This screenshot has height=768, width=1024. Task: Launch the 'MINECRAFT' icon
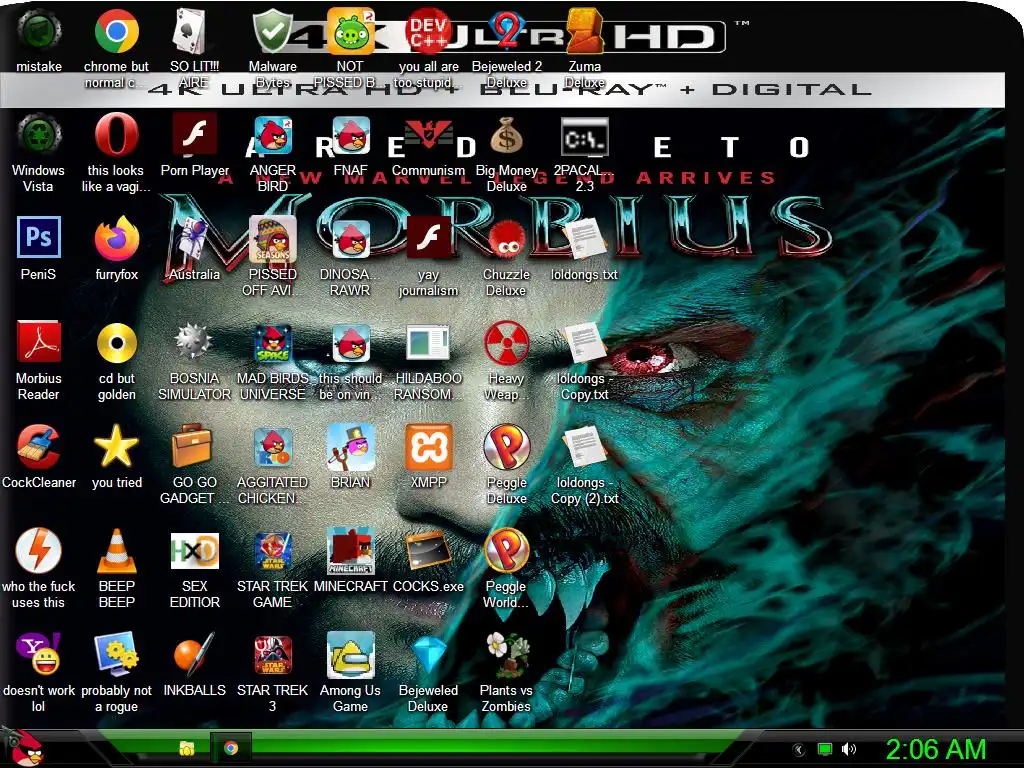[x=350, y=551]
